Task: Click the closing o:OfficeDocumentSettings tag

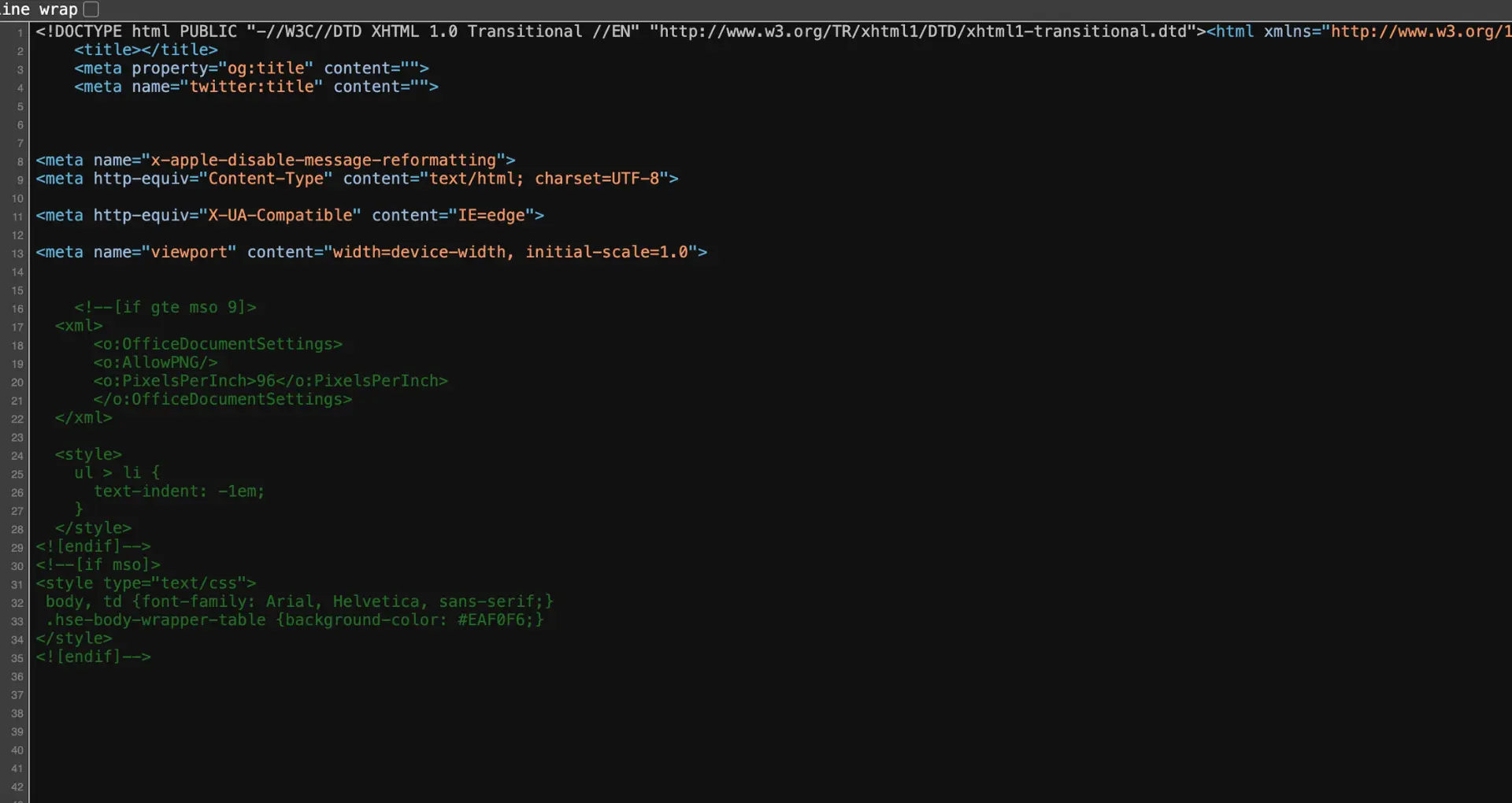Action: 222,400
